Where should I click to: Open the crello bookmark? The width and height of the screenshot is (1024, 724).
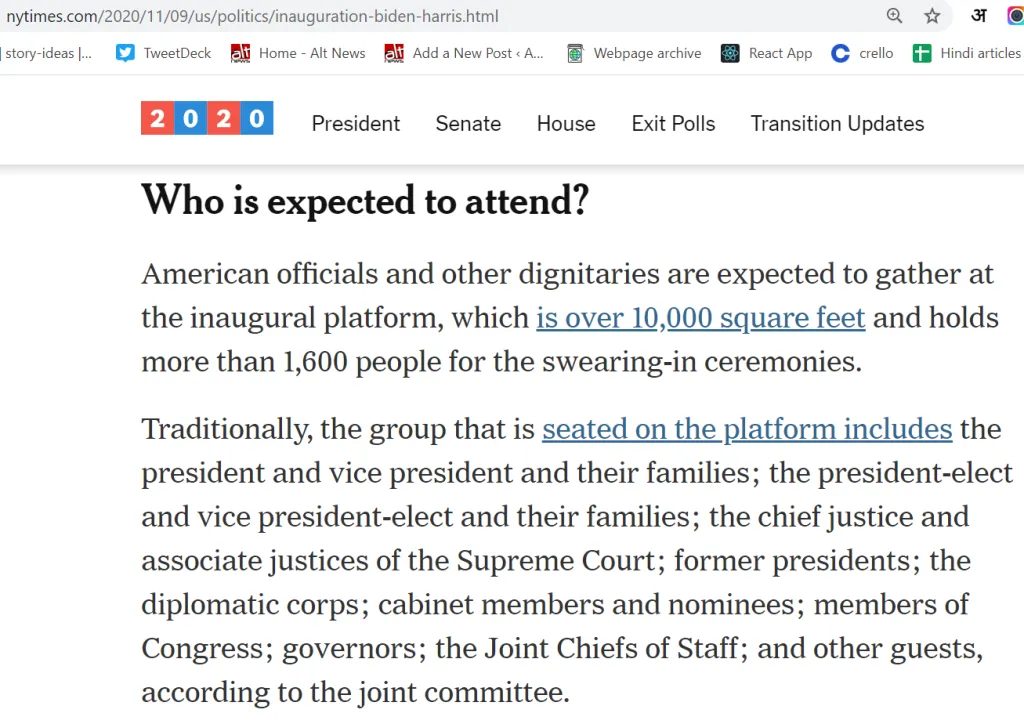[862, 53]
